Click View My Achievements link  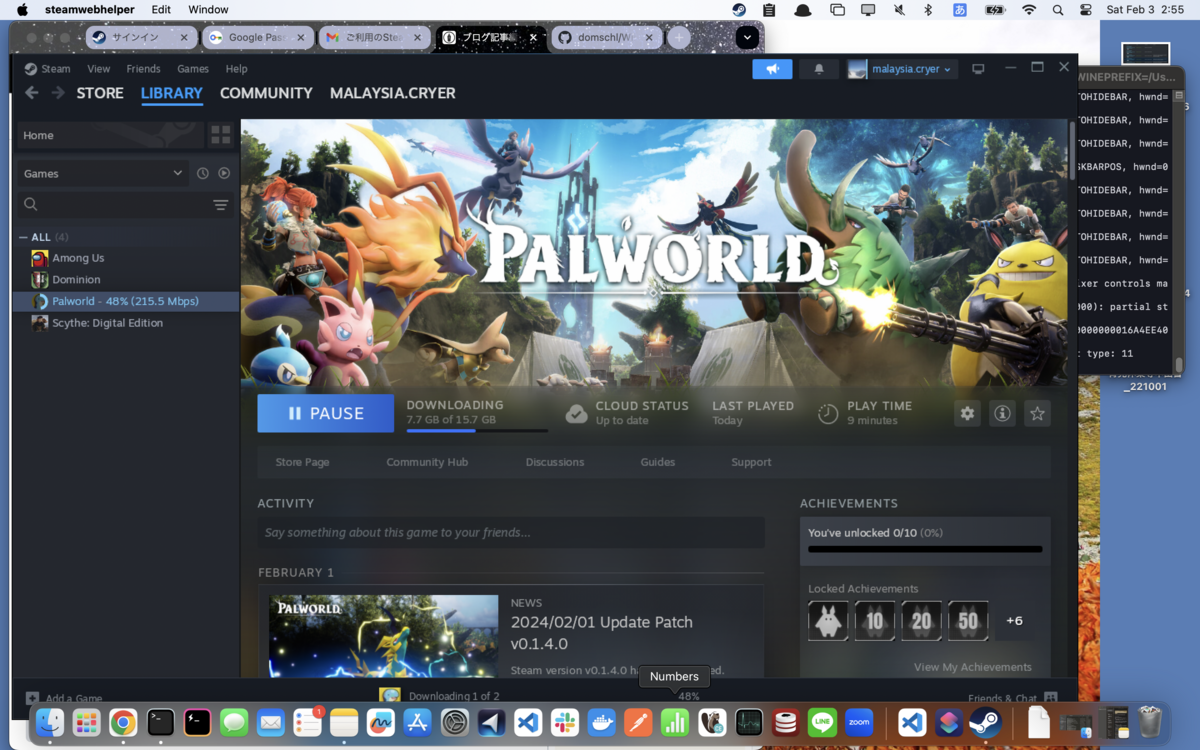click(973, 667)
